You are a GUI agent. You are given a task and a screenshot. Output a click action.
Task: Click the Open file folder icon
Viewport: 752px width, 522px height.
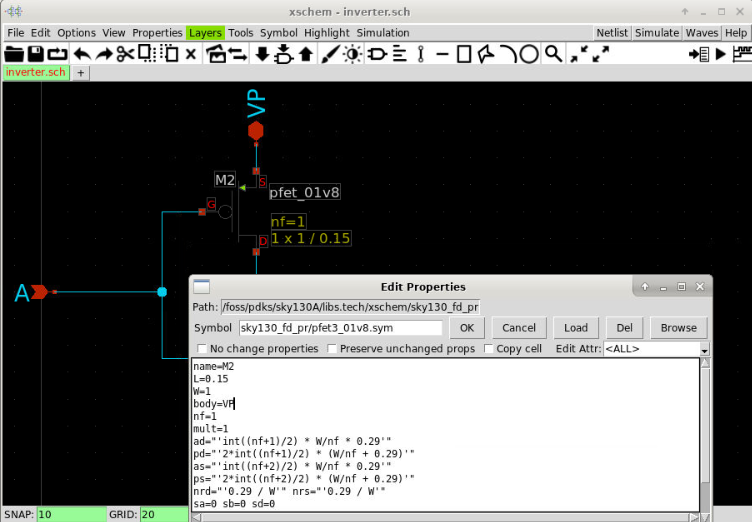click(14, 54)
